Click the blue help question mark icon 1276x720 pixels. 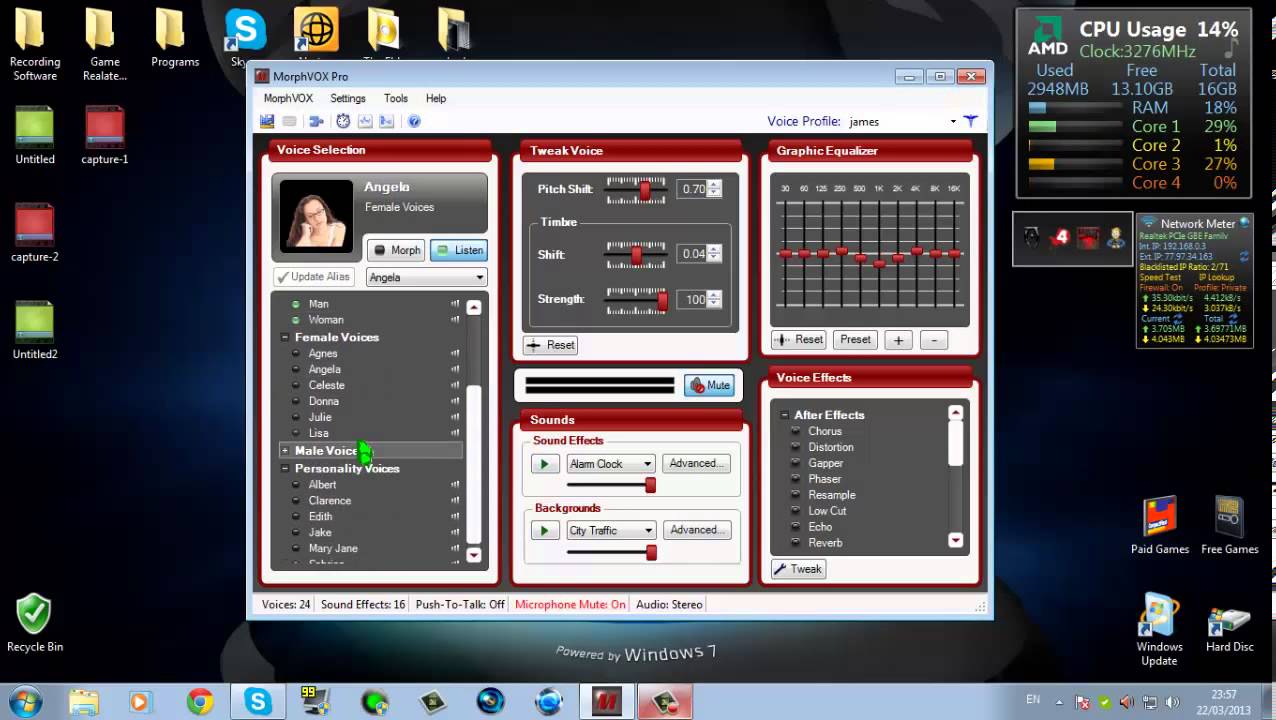414,121
